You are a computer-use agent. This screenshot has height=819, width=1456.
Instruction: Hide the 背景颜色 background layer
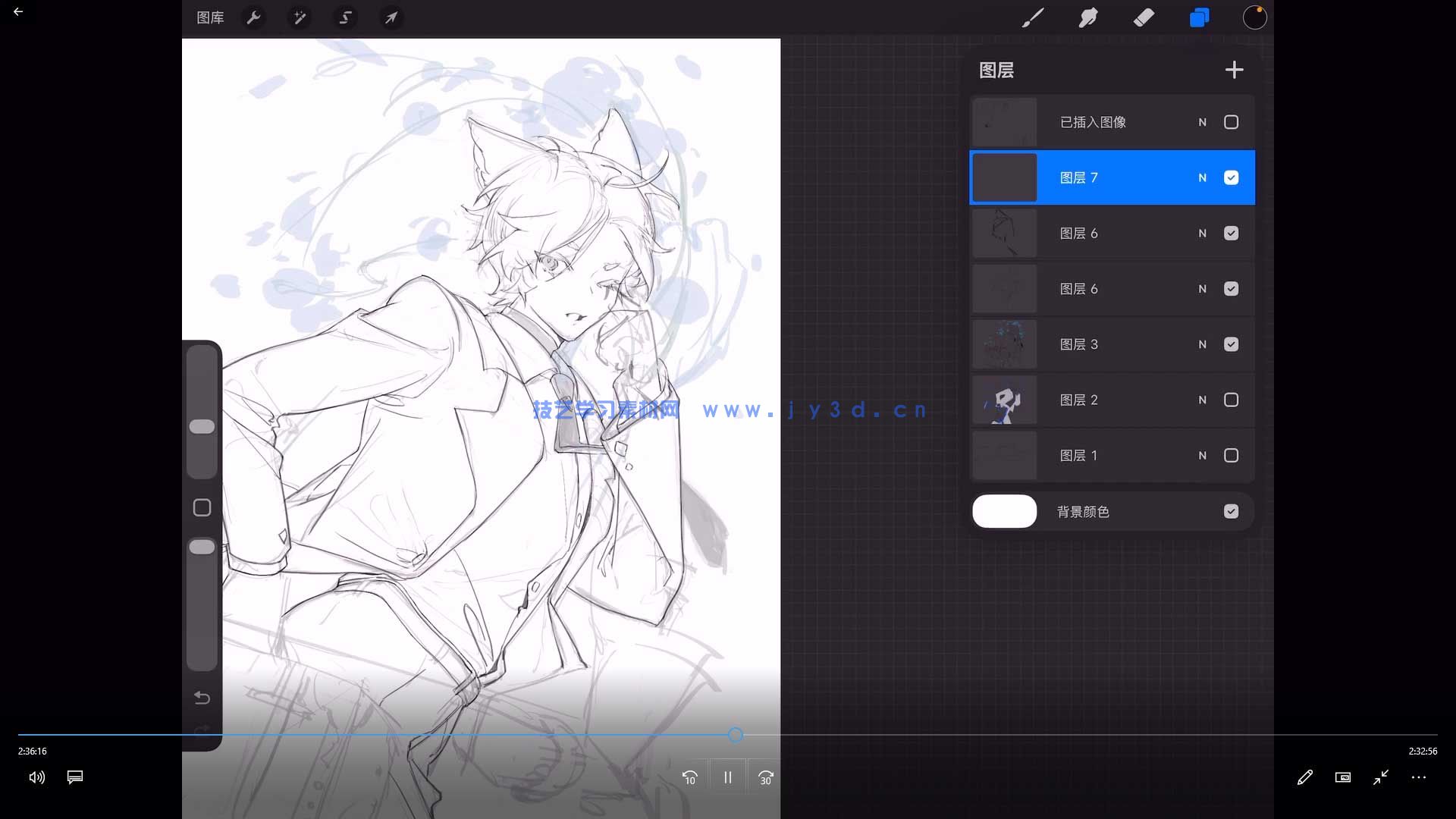pyautogui.click(x=1231, y=511)
